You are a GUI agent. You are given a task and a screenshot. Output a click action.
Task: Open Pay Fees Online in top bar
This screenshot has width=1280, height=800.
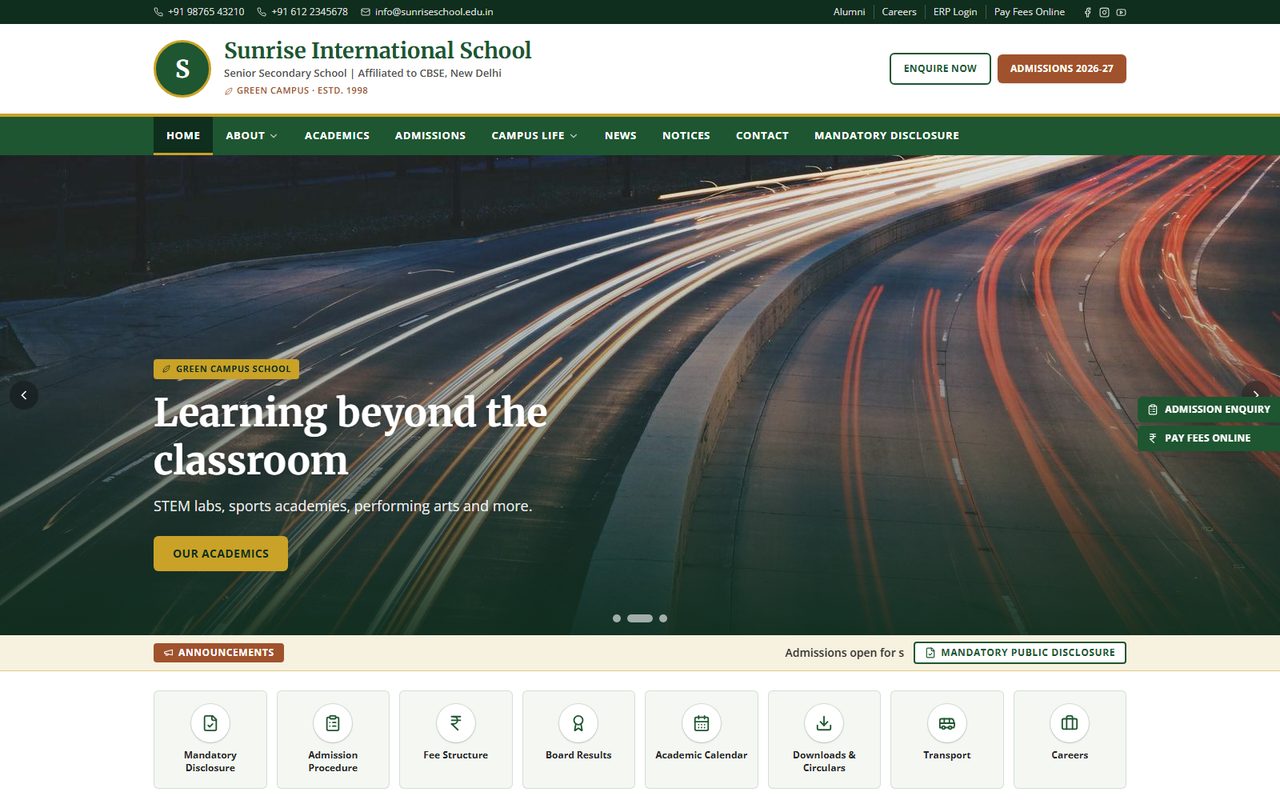click(1030, 12)
